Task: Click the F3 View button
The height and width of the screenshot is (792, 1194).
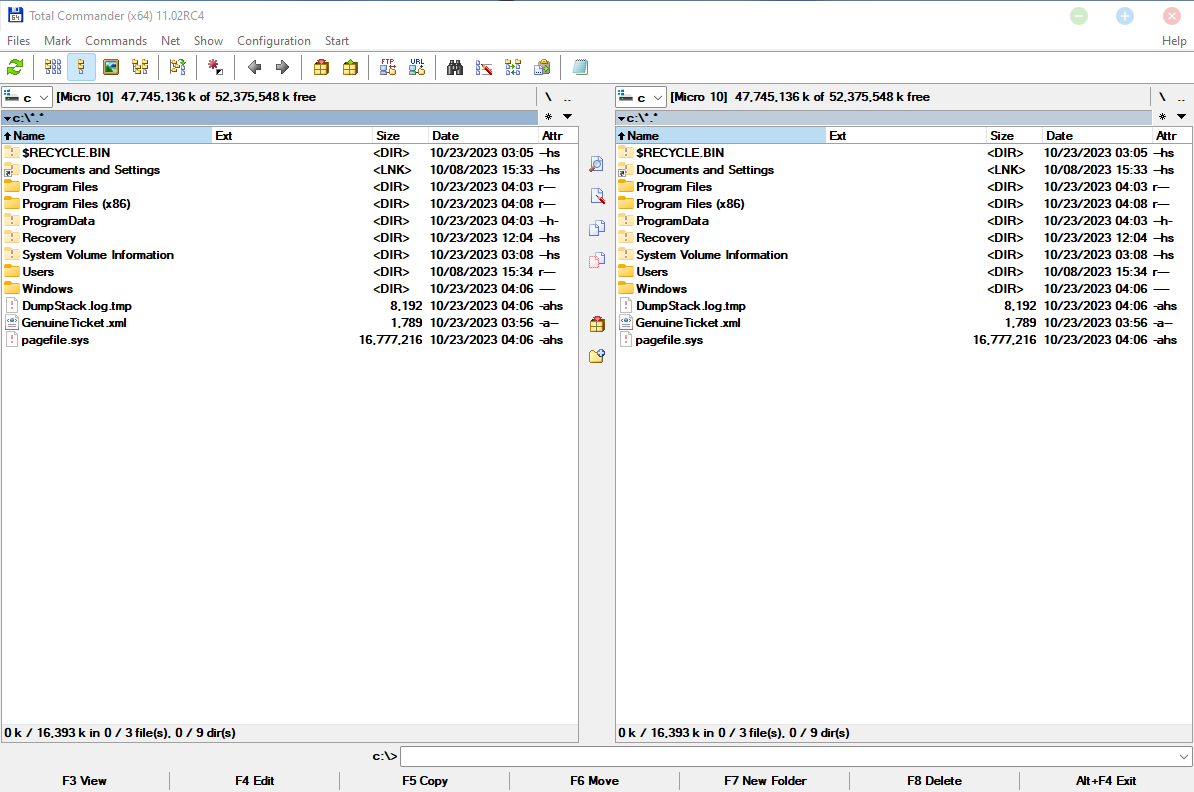Action: click(x=85, y=781)
